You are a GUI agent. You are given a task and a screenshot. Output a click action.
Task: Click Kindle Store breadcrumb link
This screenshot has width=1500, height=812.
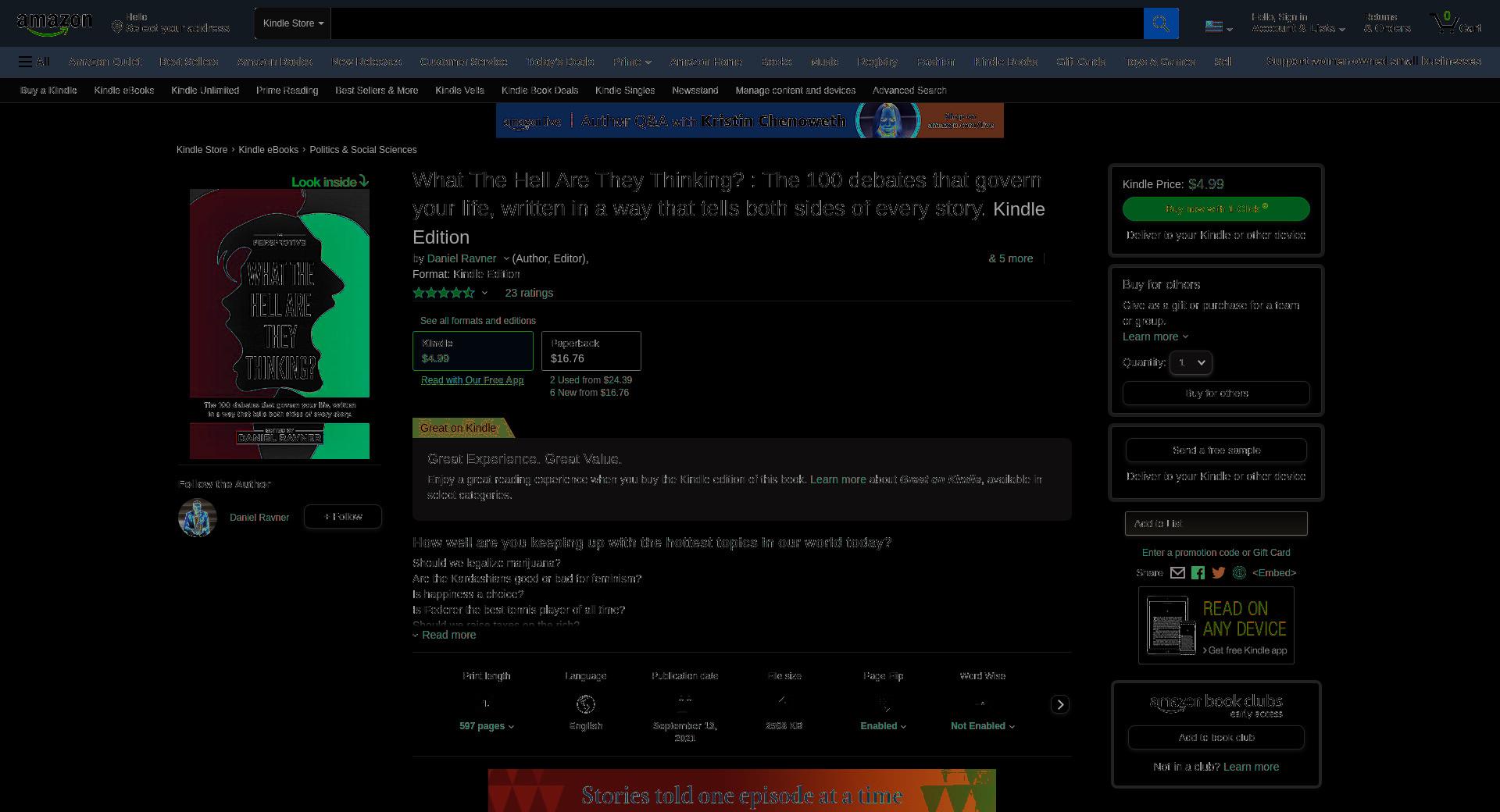pos(202,150)
